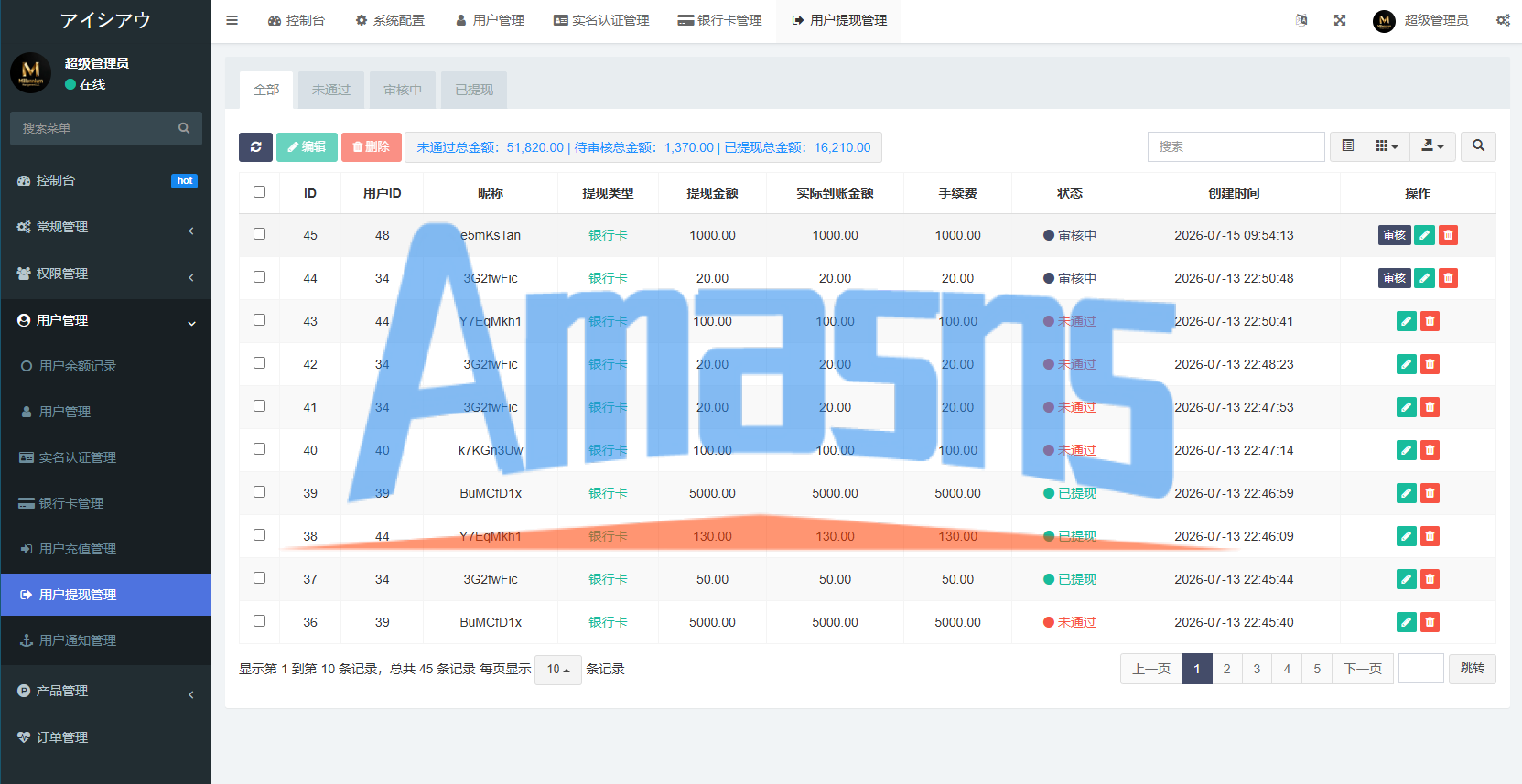Screen dimensions: 1522x784
Task: Toggle the select-all checkbox in table header
Action: [x=260, y=192]
